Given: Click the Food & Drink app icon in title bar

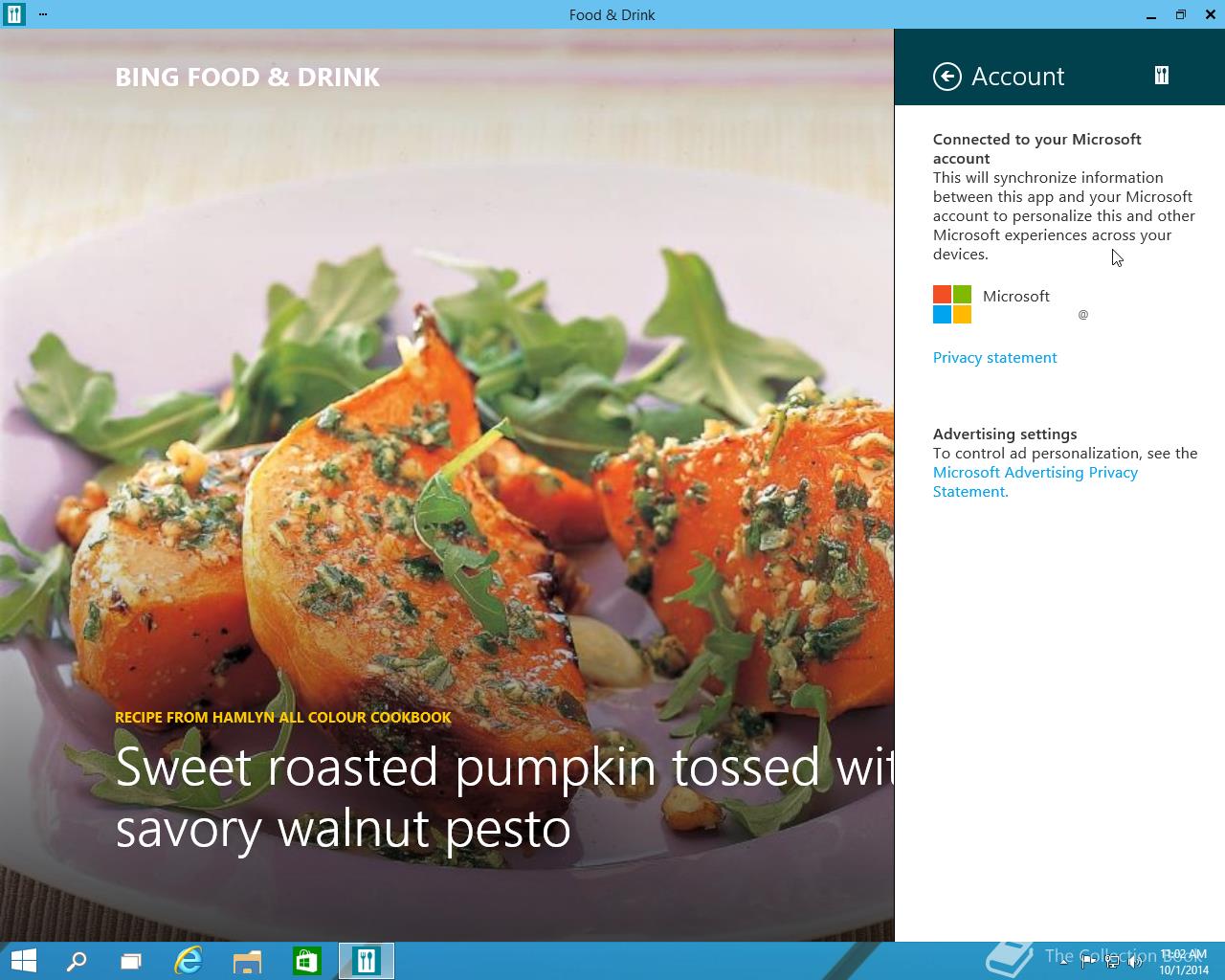Looking at the screenshot, I should [14, 14].
